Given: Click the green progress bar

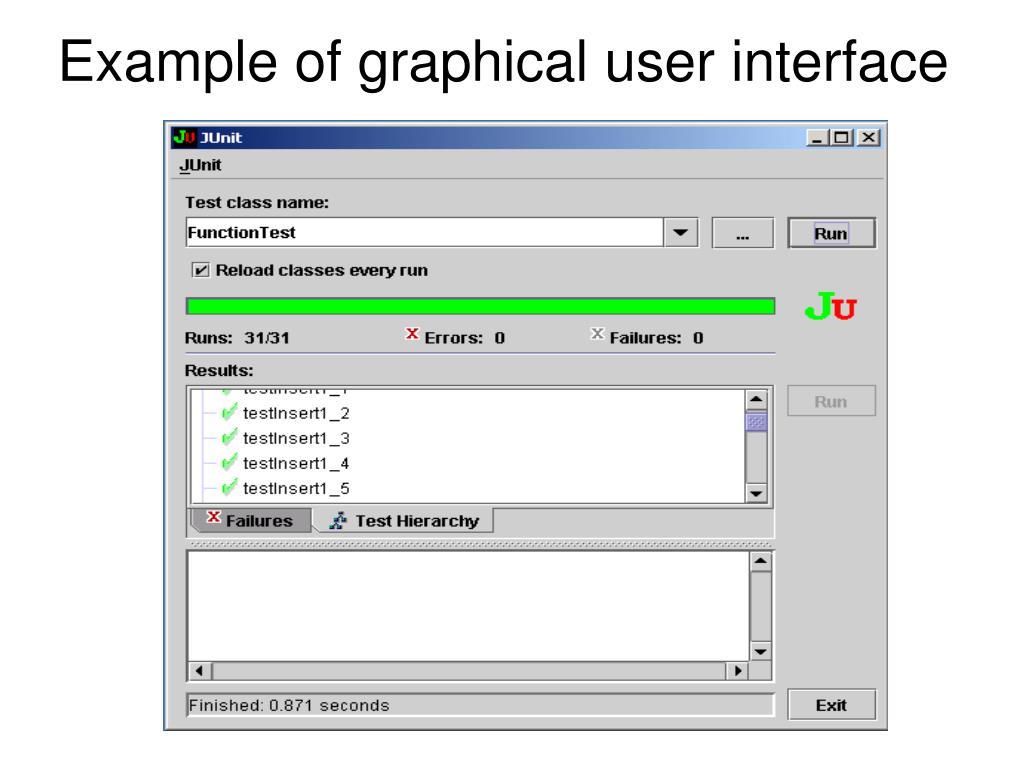Looking at the screenshot, I should (x=481, y=306).
